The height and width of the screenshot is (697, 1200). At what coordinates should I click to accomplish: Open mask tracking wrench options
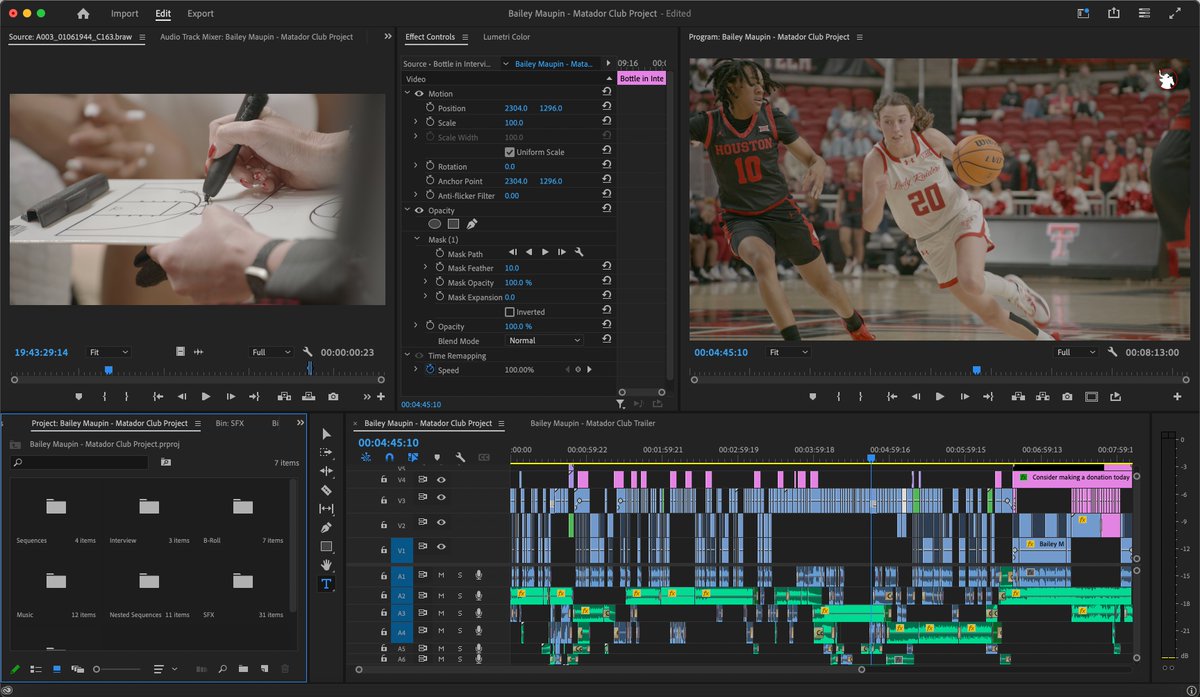[579, 253]
